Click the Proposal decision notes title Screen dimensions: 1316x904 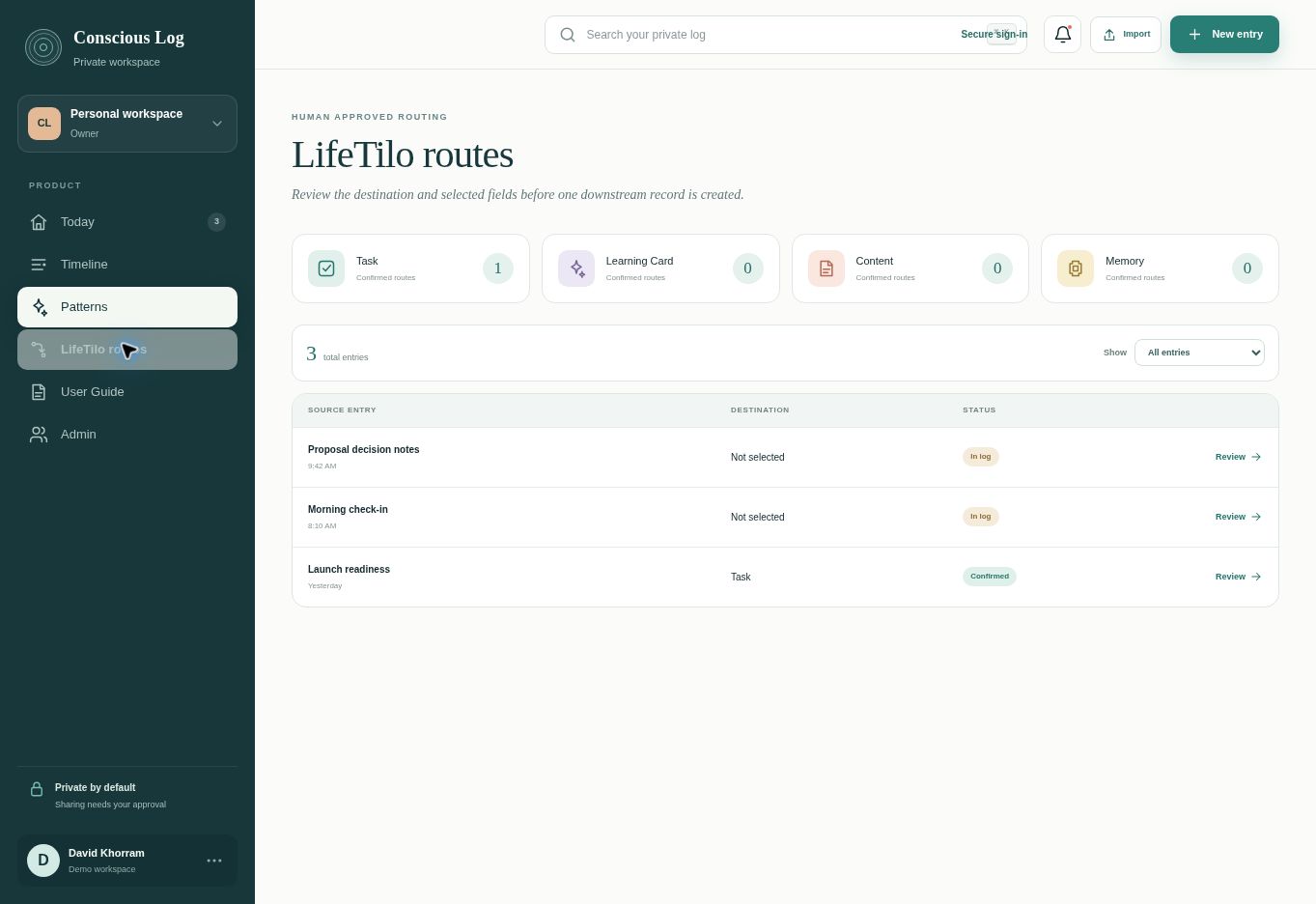(364, 450)
